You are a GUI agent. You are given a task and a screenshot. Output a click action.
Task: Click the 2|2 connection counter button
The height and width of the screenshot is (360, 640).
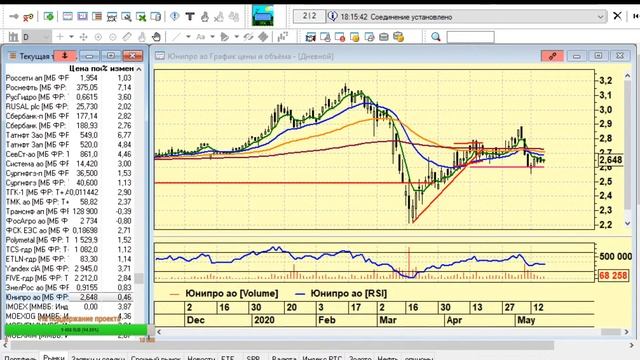[310, 16]
